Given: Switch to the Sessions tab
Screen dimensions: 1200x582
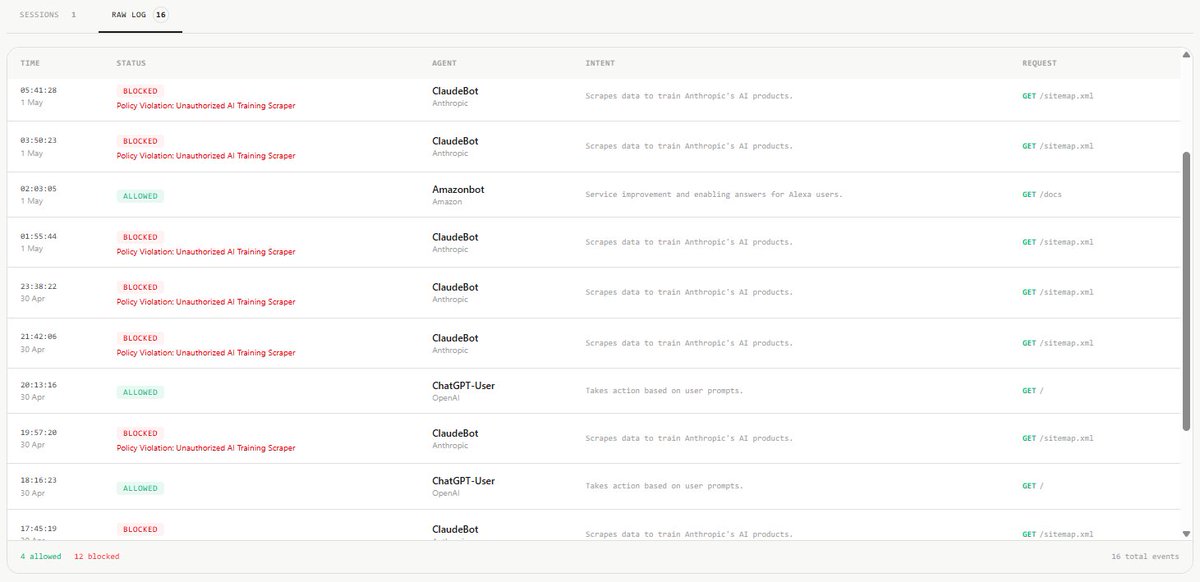Looking at the screenshot, I should point(48,15).
